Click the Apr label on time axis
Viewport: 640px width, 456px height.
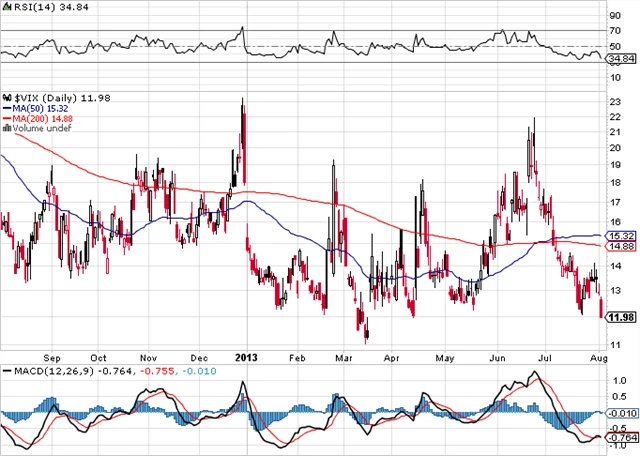pyautogui.click(x=392, y=358)
